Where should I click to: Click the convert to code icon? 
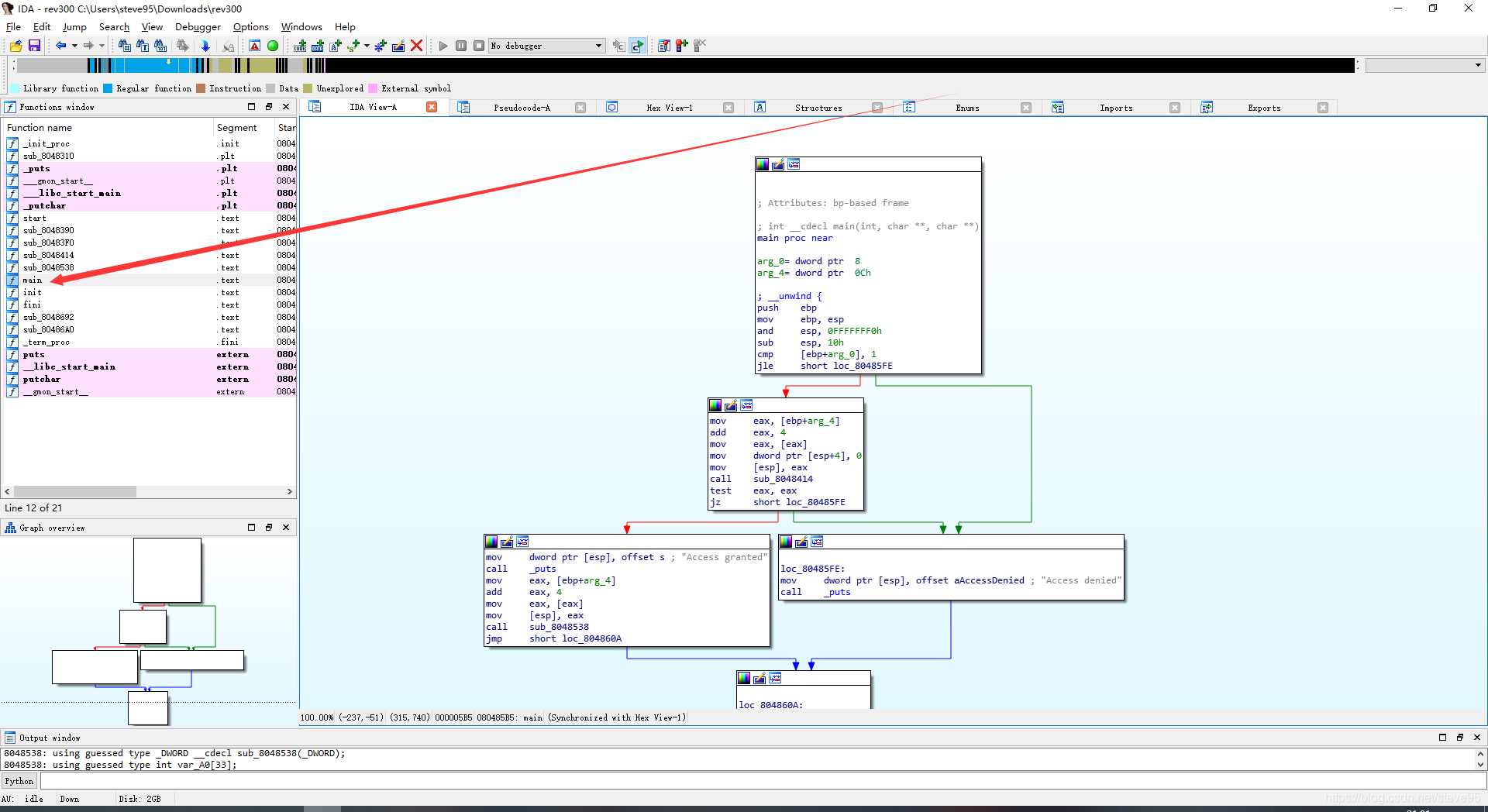tap(300, 46)
